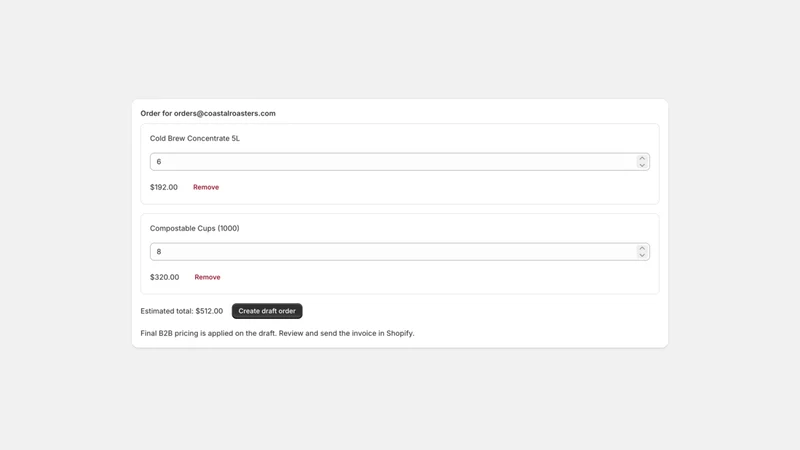This screenshot has height=450, width=800.
Task: Click the Cold Brew Concentrate 5L label
Action: click(x=194, y=138)
